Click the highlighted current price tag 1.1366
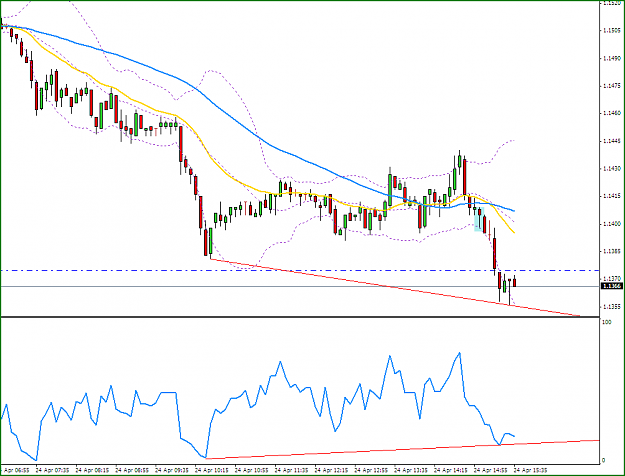The height and width of the screenshot is (476, 625). pos(611,286)
